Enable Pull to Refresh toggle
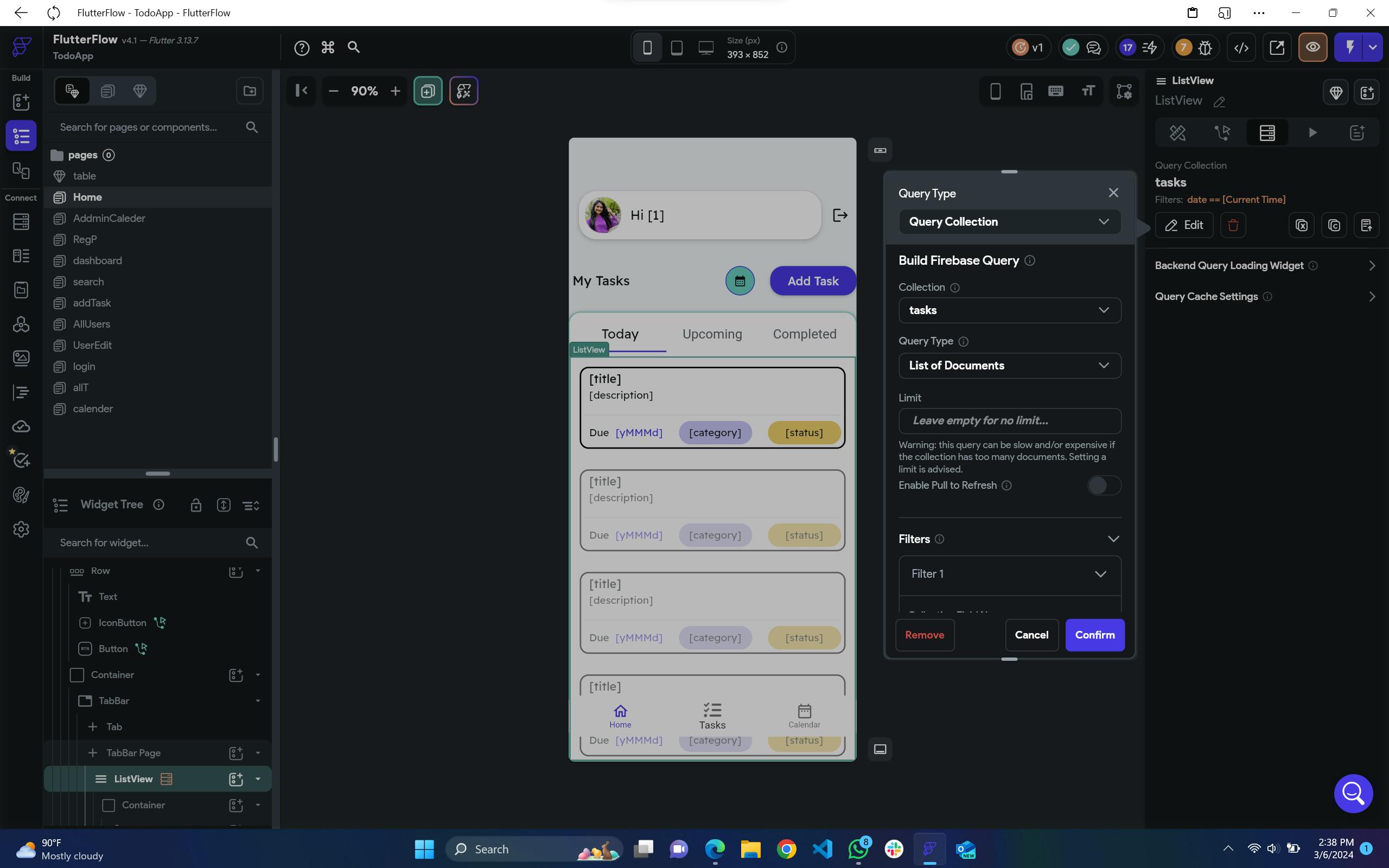The height and width of the screenshot is (868, 1389). click(x=1103, y=485)
